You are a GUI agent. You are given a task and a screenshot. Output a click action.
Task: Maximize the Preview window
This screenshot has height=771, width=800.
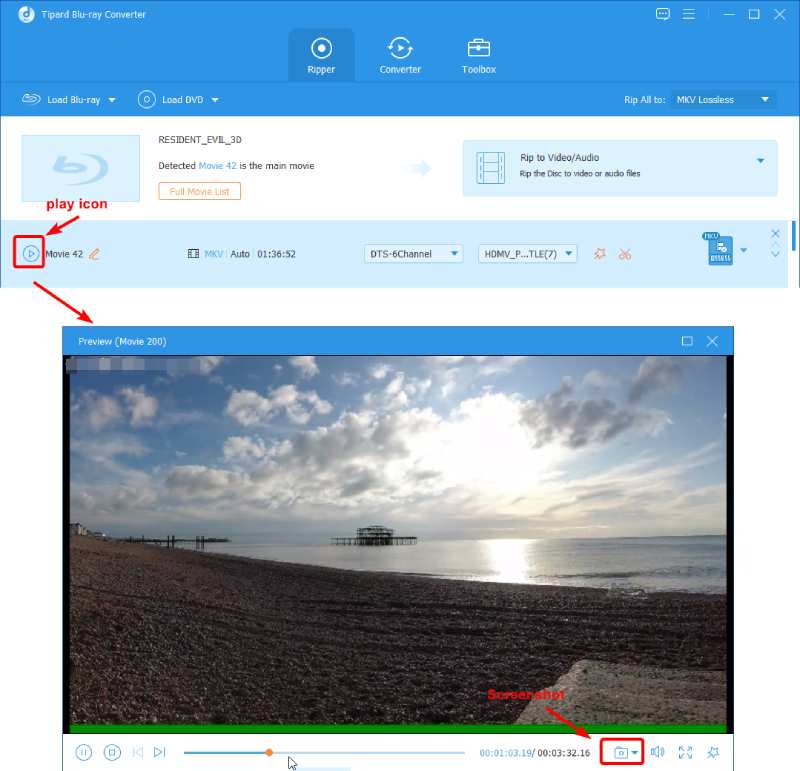687,341
